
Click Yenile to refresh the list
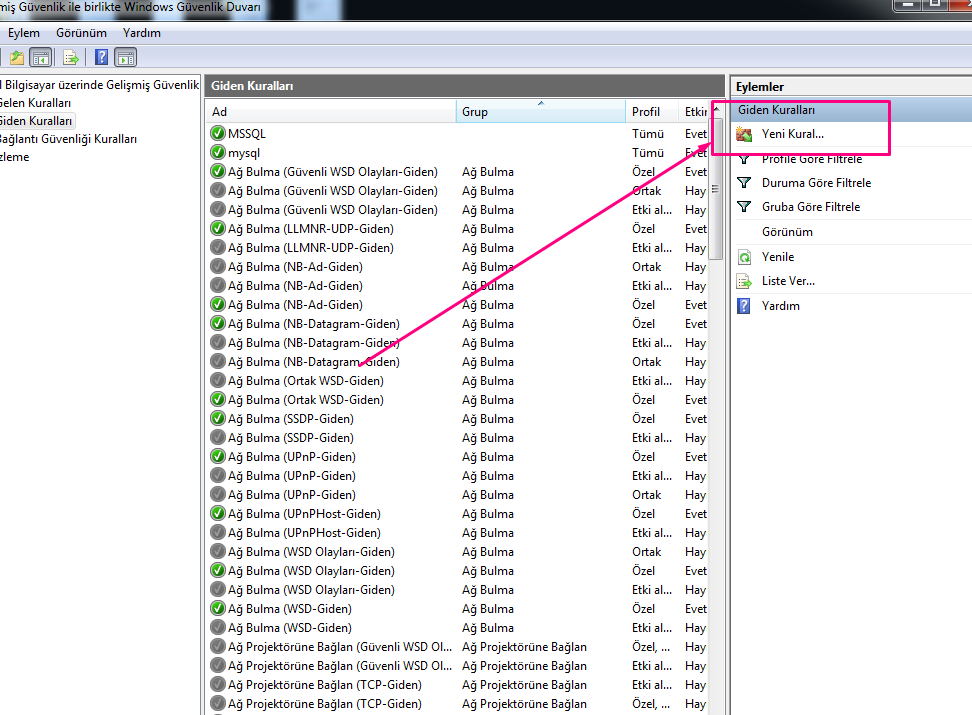tap(777, 257)
